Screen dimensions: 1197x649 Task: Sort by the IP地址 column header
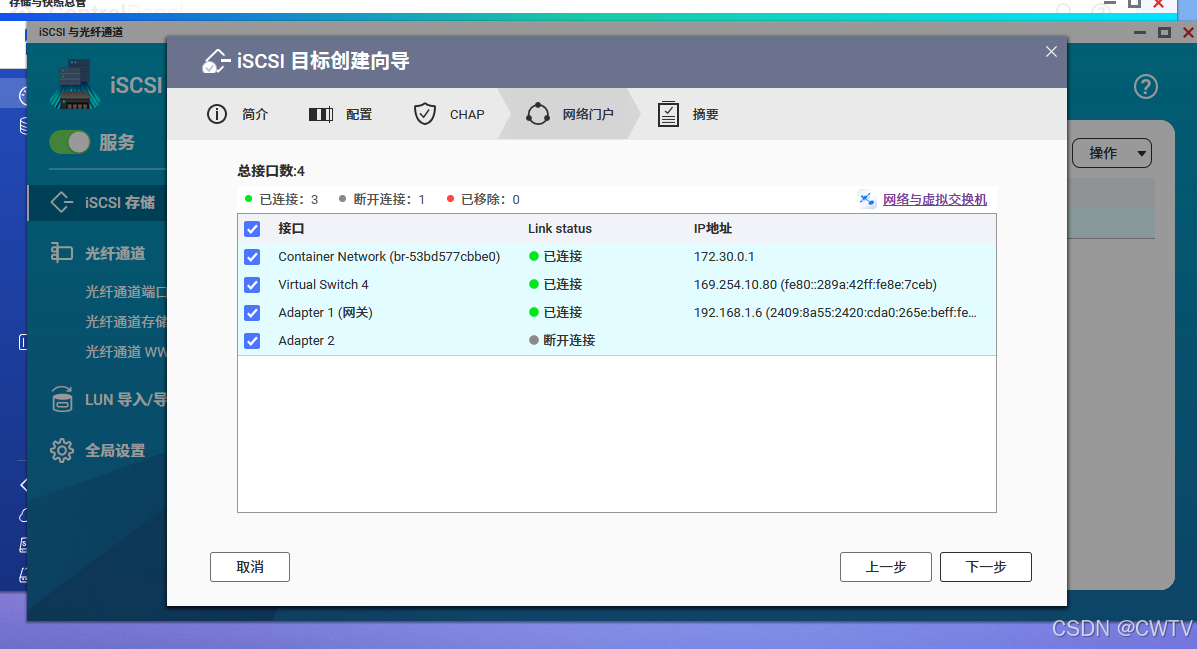[712, 228]
